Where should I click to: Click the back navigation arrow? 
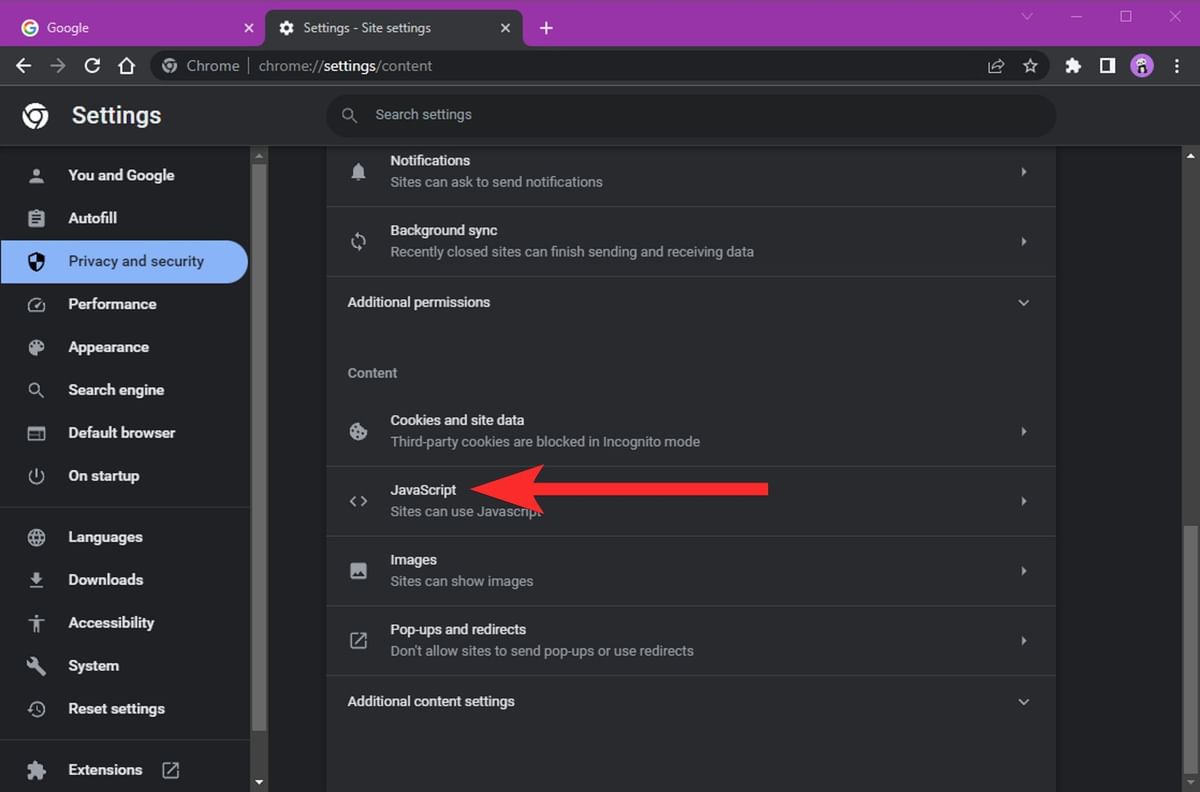coord(24,66)
